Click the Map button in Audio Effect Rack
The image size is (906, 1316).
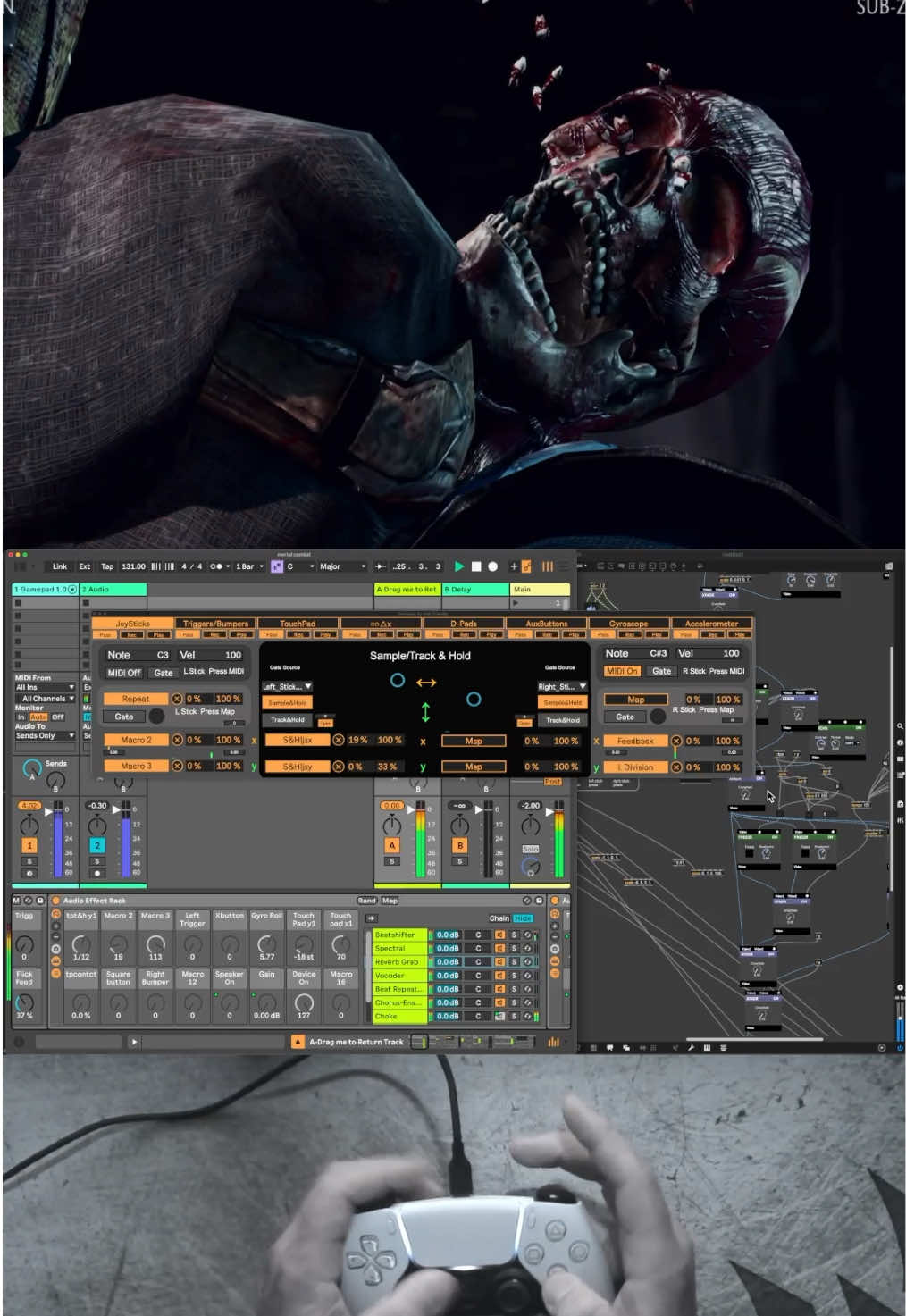[390, 901]
